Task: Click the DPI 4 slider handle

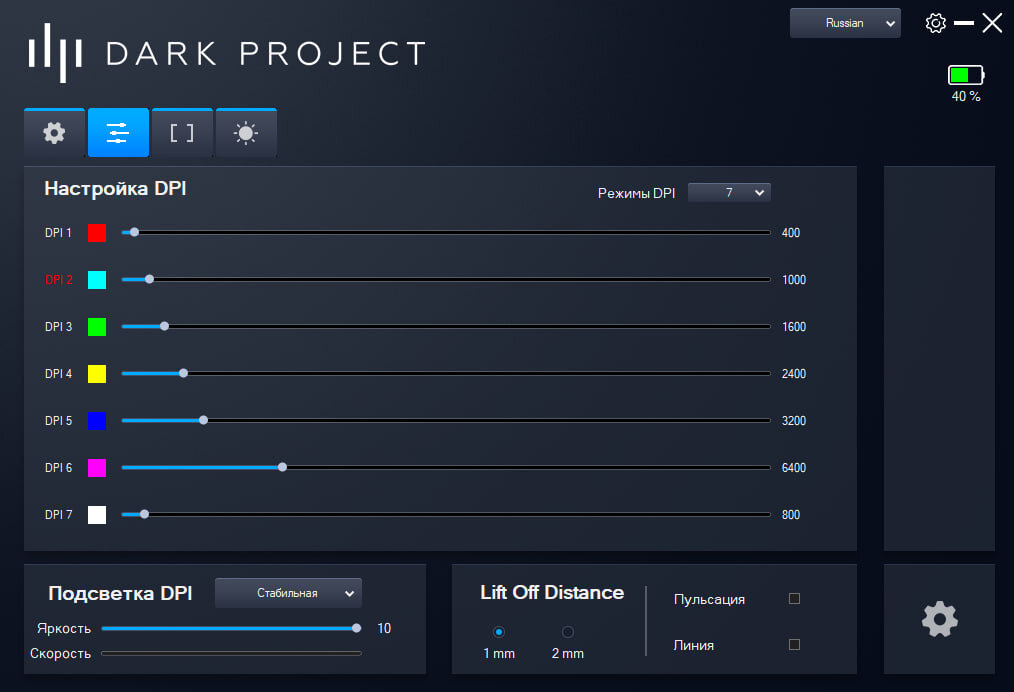Action: pos(184,373)
